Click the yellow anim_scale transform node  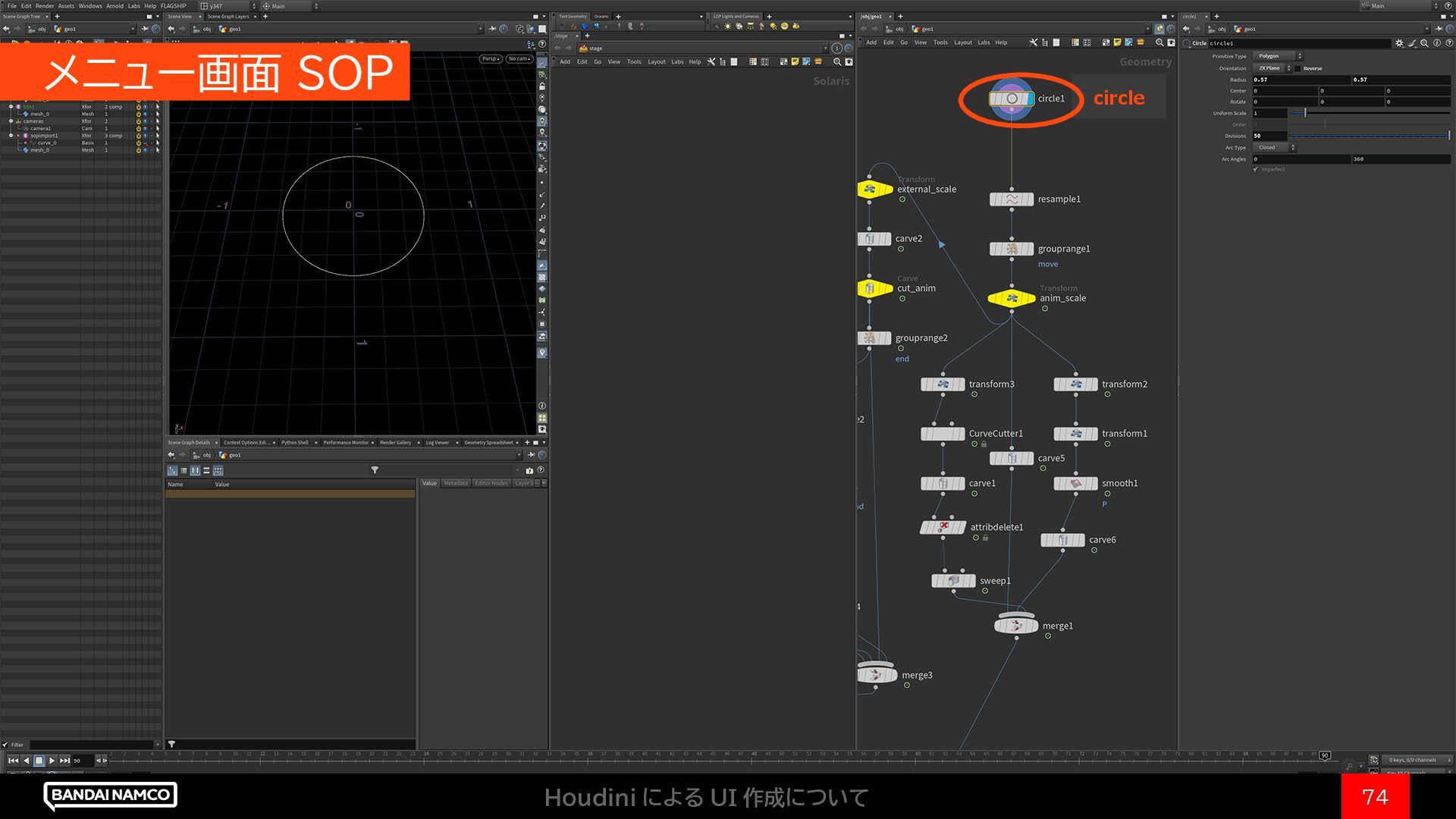coord(1011,298)
